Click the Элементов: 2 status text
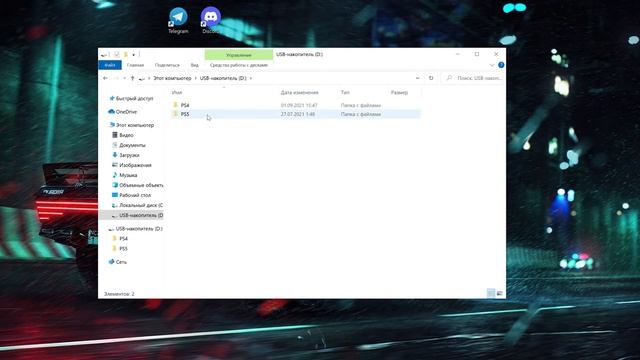The width and height of the screenshot is (640, 360). [x=119, y=294]
